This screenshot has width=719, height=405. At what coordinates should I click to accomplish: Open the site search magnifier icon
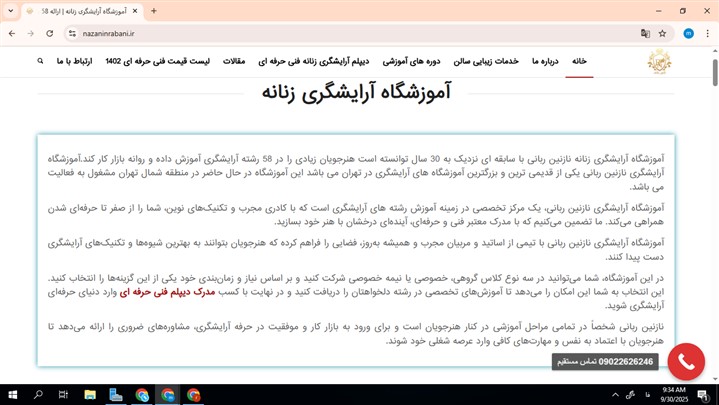click(40, 61)
